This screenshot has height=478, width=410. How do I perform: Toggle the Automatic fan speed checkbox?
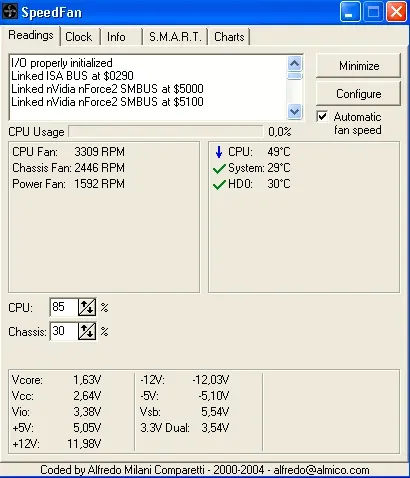[322, 117]
